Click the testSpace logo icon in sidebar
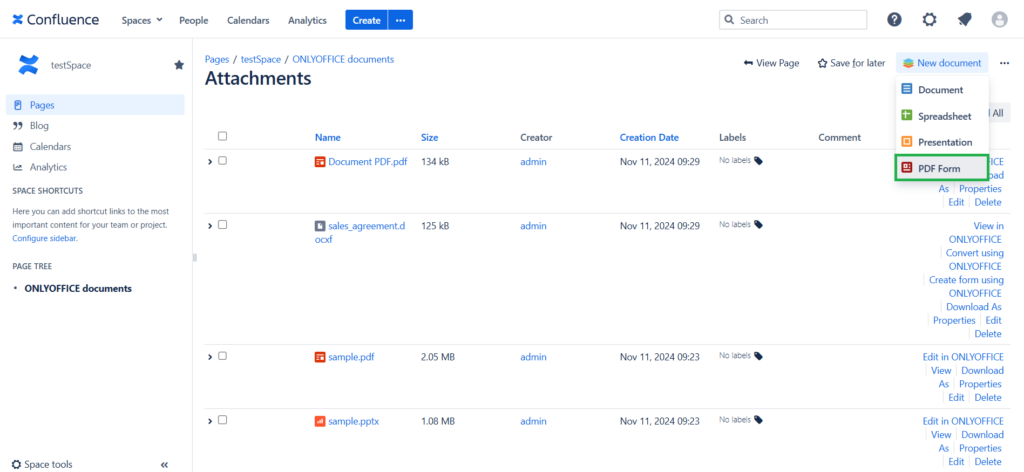 click(29, 65)
